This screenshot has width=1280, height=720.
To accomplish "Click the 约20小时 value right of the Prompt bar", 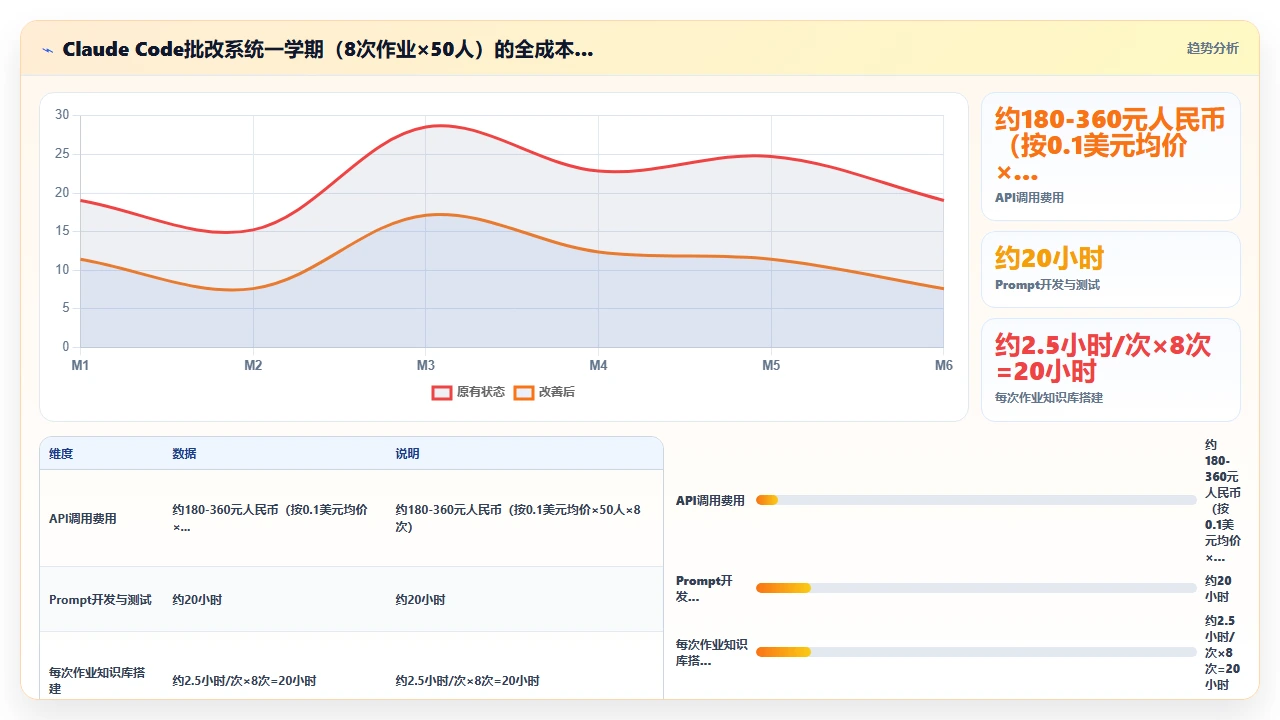I will click(1218, 588).
